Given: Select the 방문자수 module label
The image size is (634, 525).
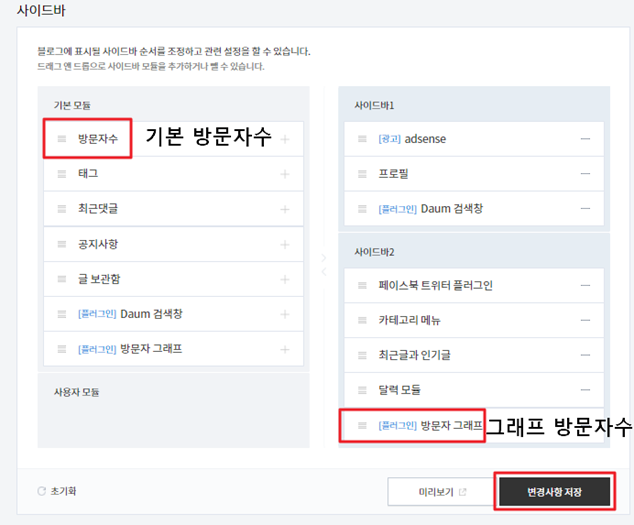Looking at the screenshot, I should click(98, 139).
